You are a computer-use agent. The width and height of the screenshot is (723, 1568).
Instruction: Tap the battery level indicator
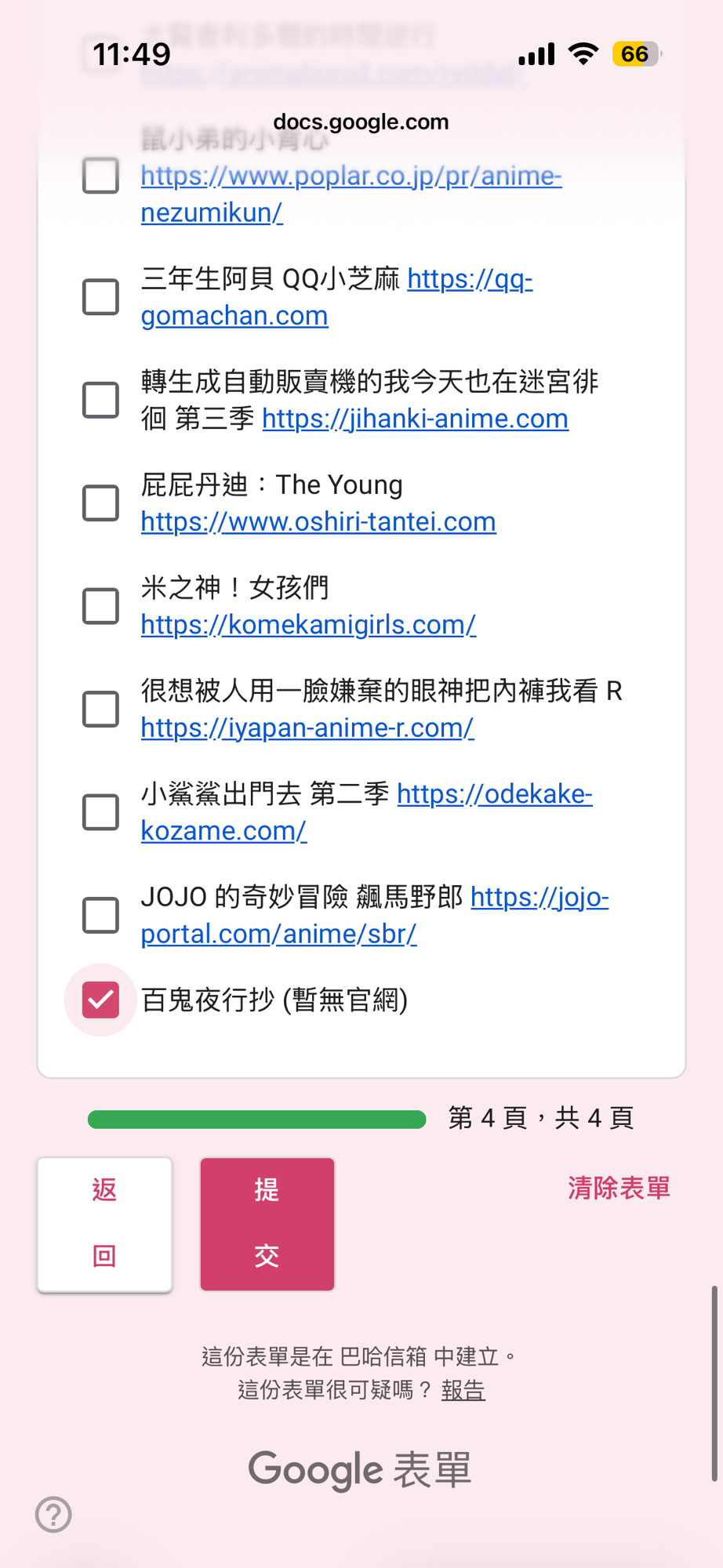click(636, 54)
